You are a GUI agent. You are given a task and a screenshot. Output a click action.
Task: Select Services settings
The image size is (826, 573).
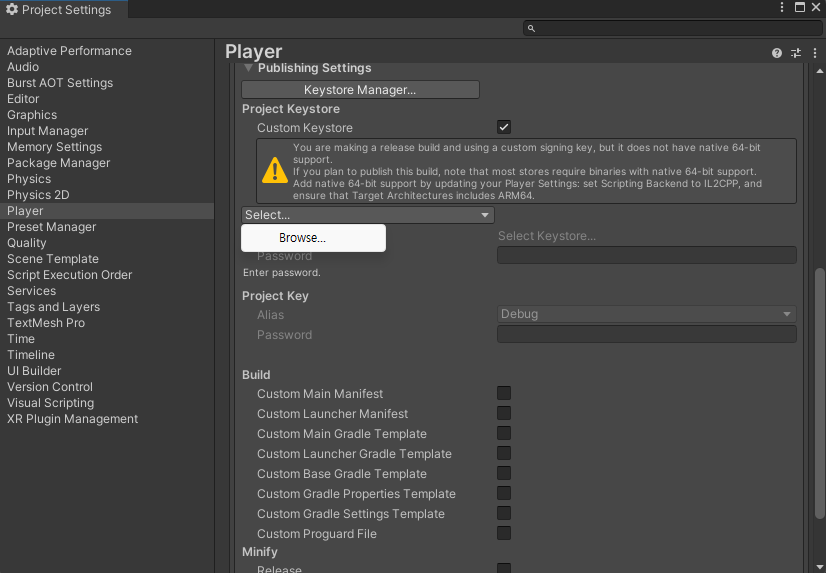pos(31,291)
